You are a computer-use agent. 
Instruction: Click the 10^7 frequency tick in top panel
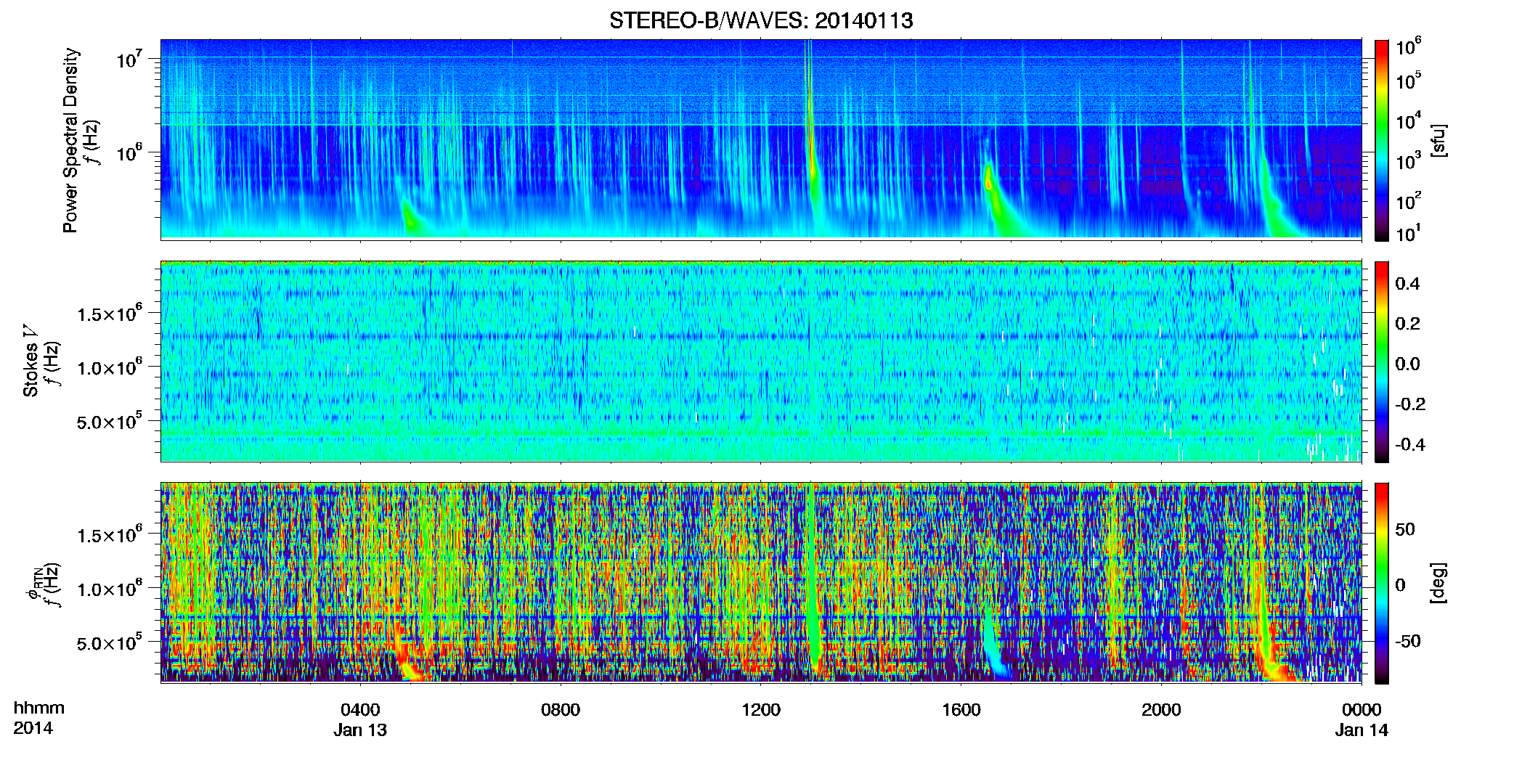pos(128,60)
